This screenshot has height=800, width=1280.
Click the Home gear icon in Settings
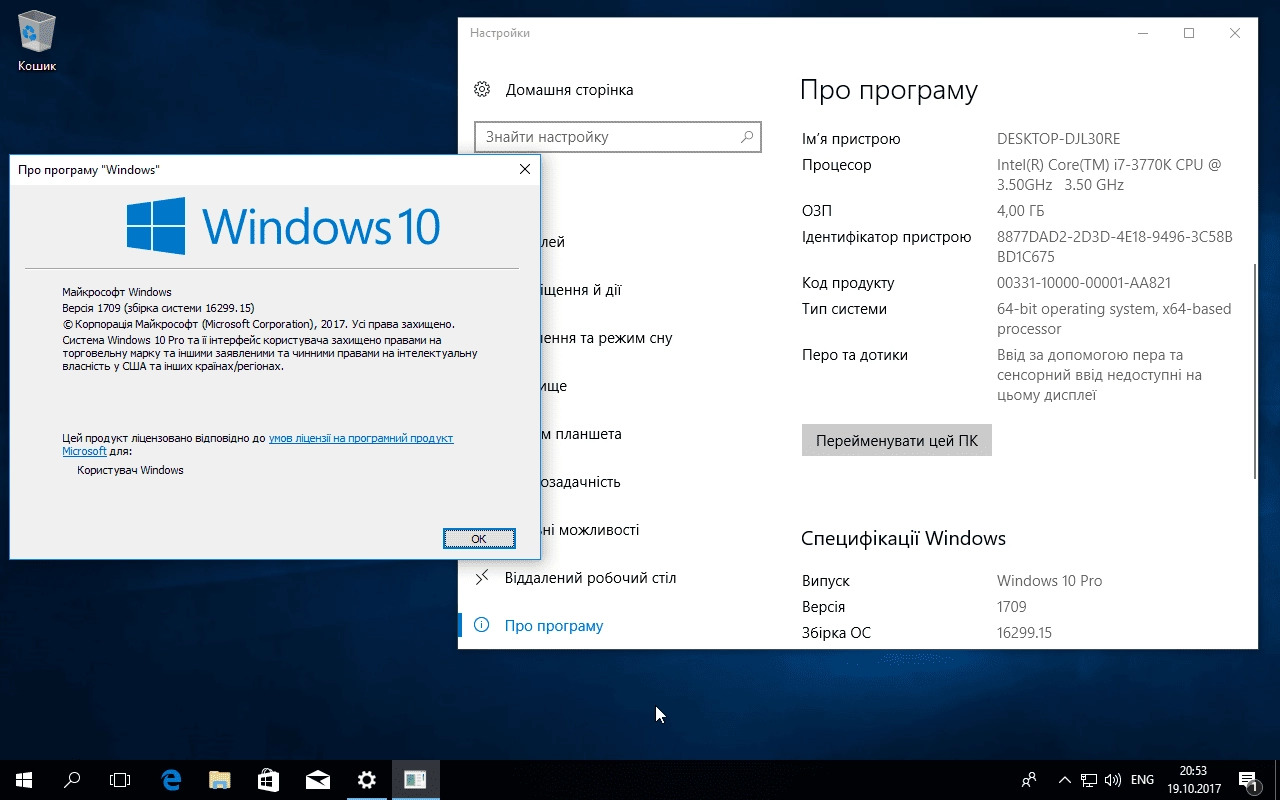coord(482,90)
